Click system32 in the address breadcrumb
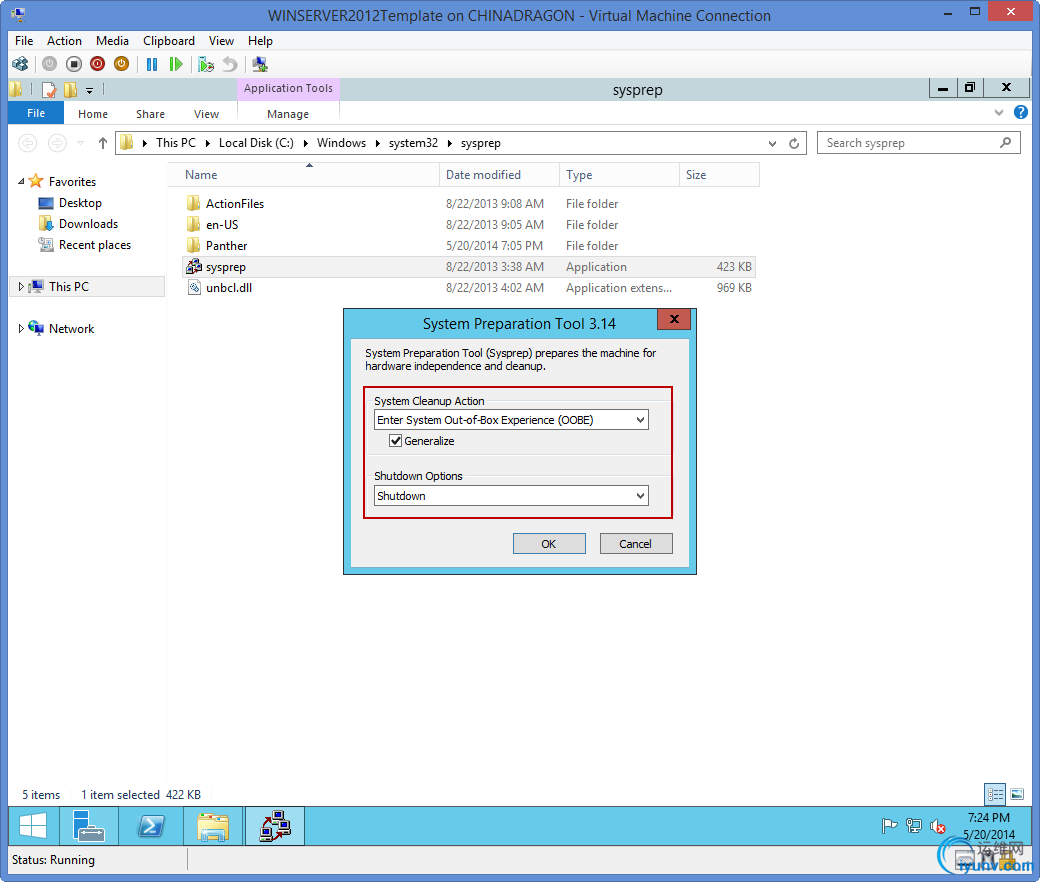 pos(413,143)
